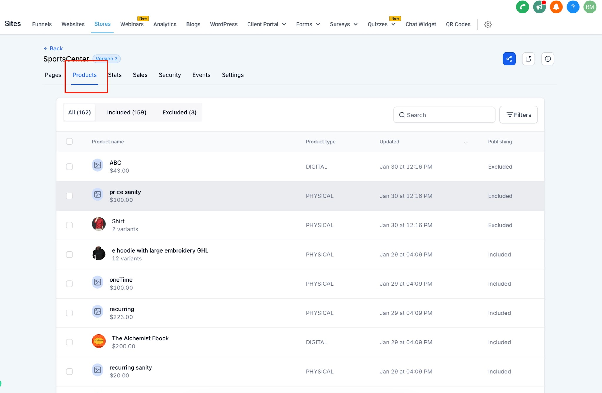Switch to the Products tab
Screen dimensions: 602x393
[84, 75]
